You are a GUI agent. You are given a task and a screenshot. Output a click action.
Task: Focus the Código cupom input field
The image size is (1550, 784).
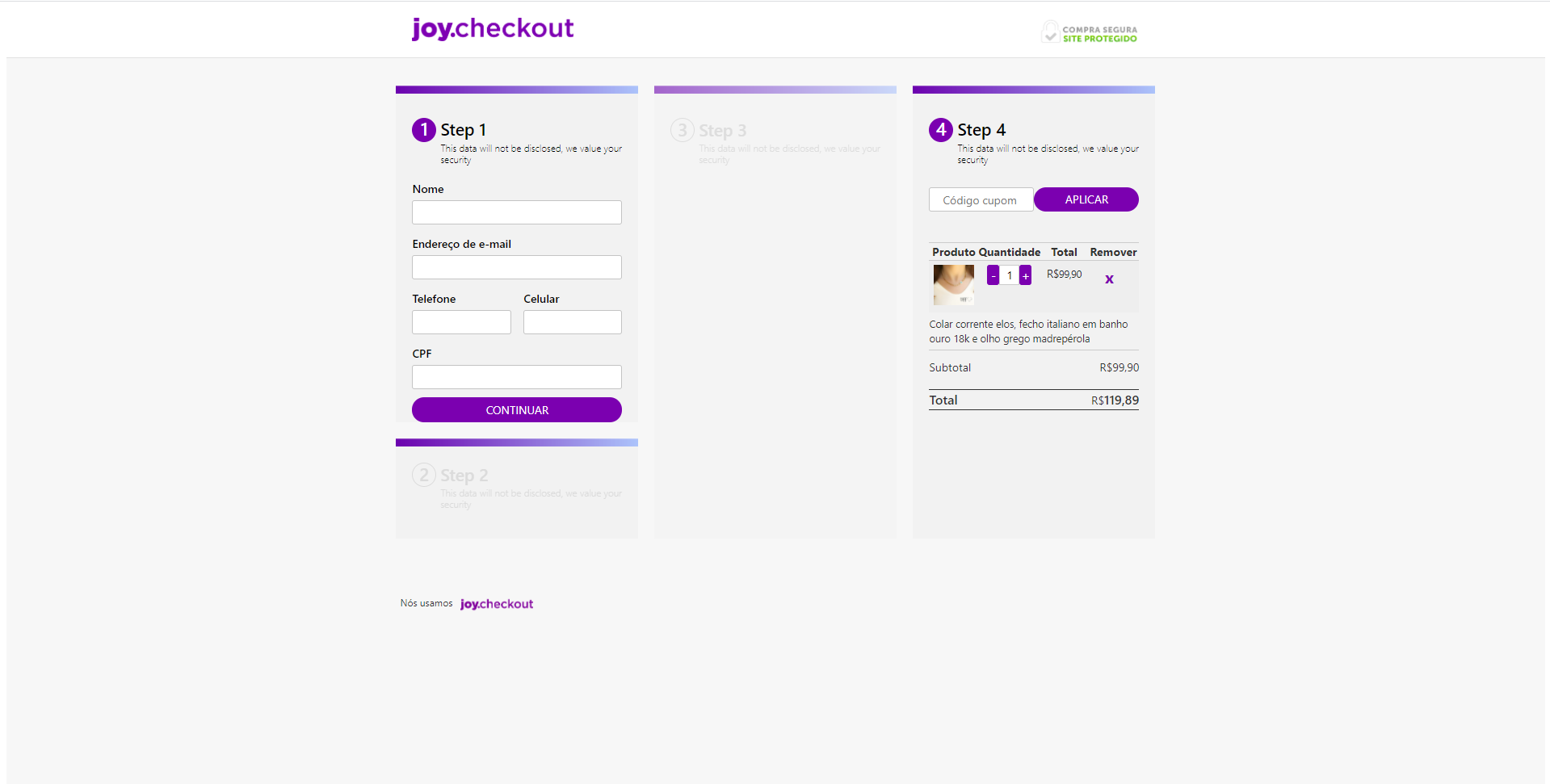(981, 199)
